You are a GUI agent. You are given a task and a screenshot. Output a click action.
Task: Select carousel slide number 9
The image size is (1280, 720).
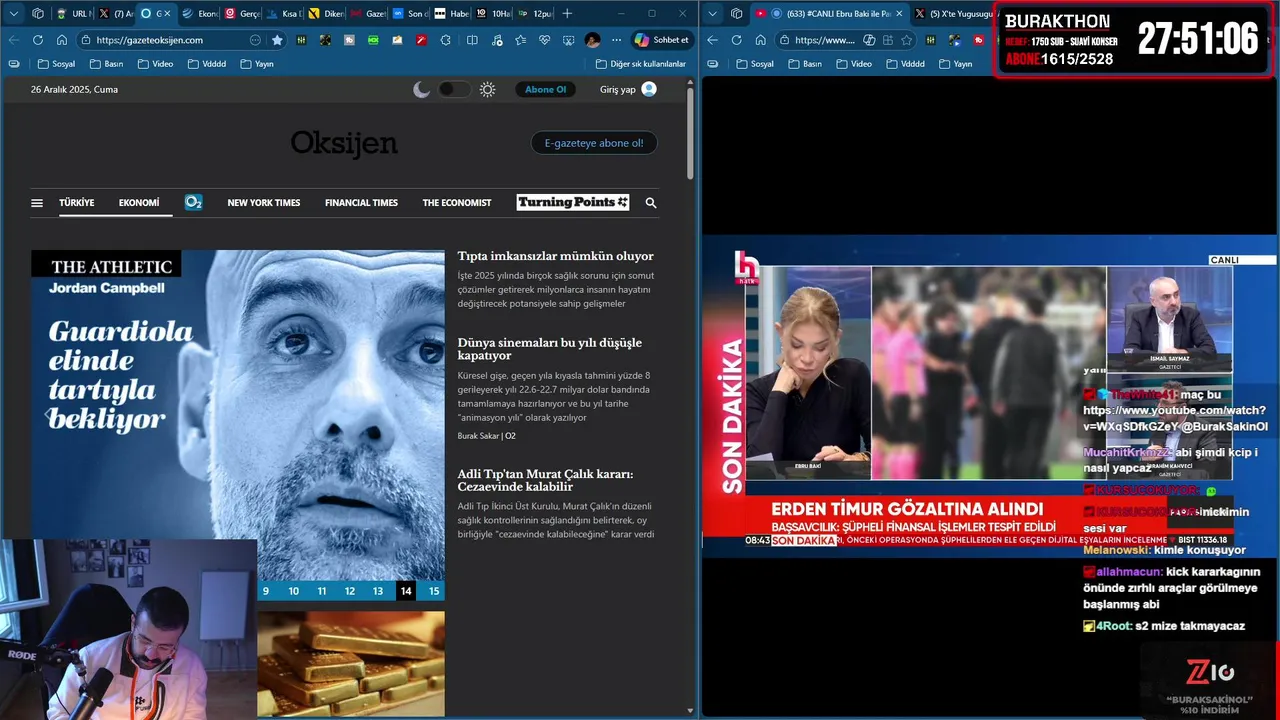point(265,591)
